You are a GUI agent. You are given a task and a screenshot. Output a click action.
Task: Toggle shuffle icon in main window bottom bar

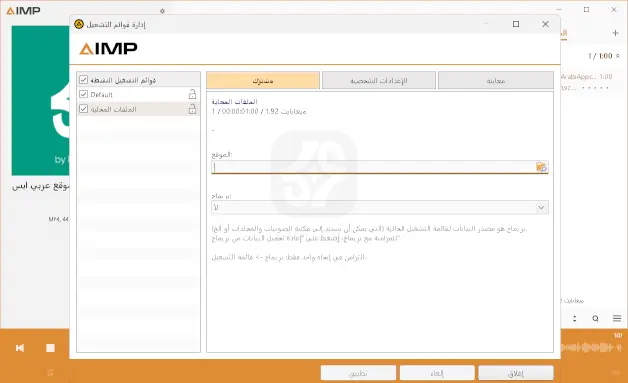coord(50,373)
